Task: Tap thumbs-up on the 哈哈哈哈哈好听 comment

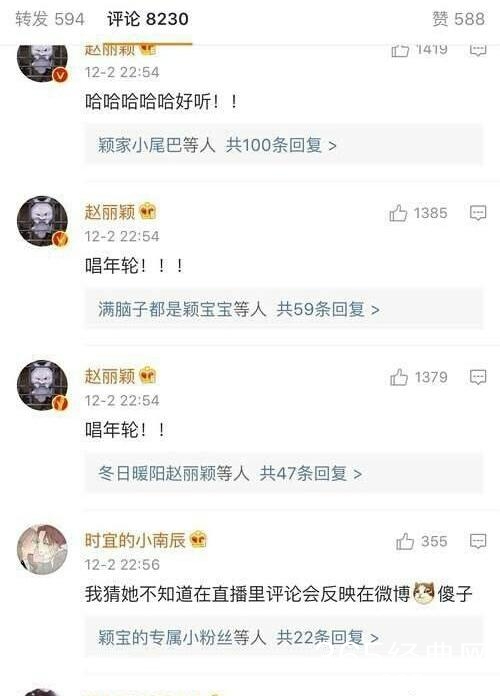Action: tap(400, 50)
